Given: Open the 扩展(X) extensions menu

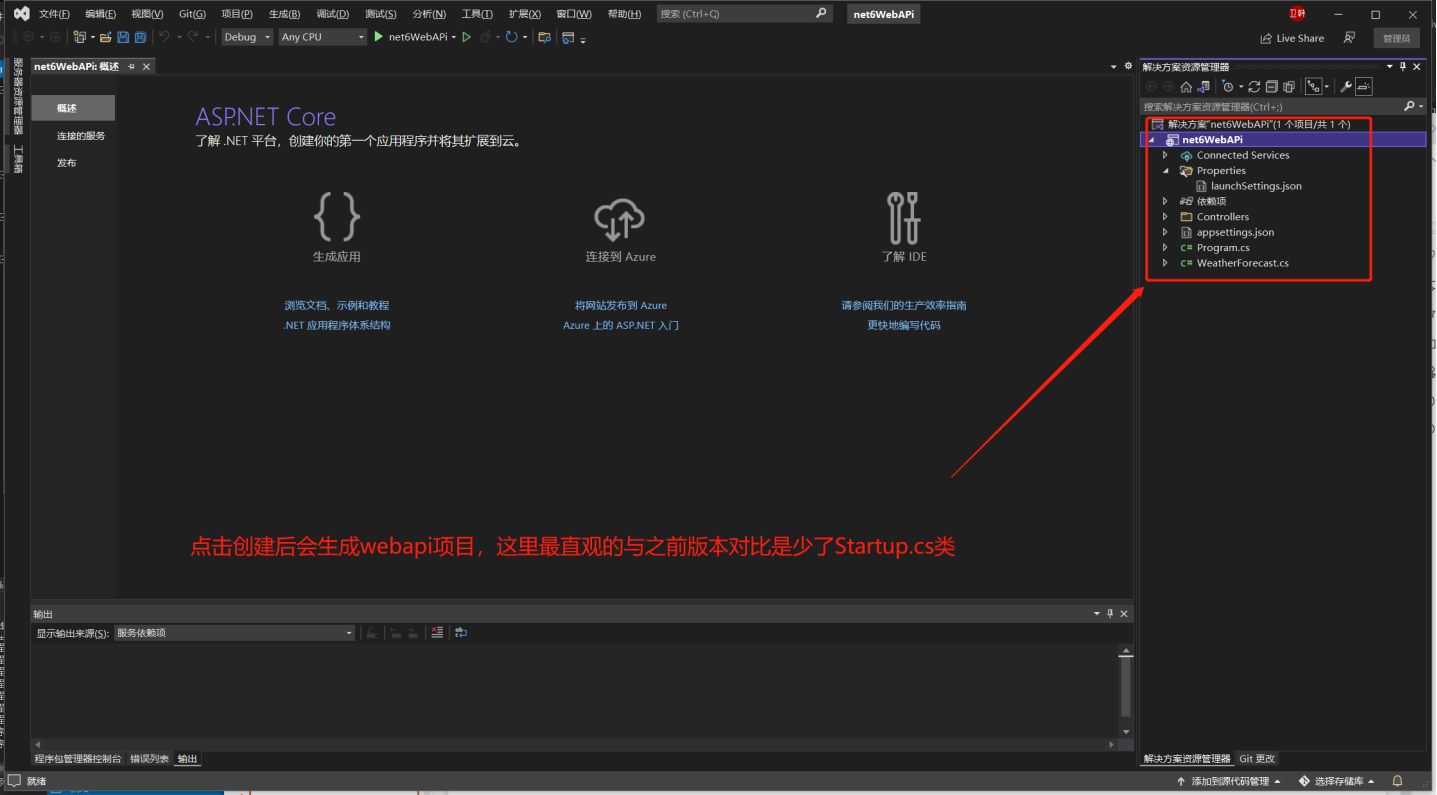Looking at the screenshot, I should coord(524,14).
